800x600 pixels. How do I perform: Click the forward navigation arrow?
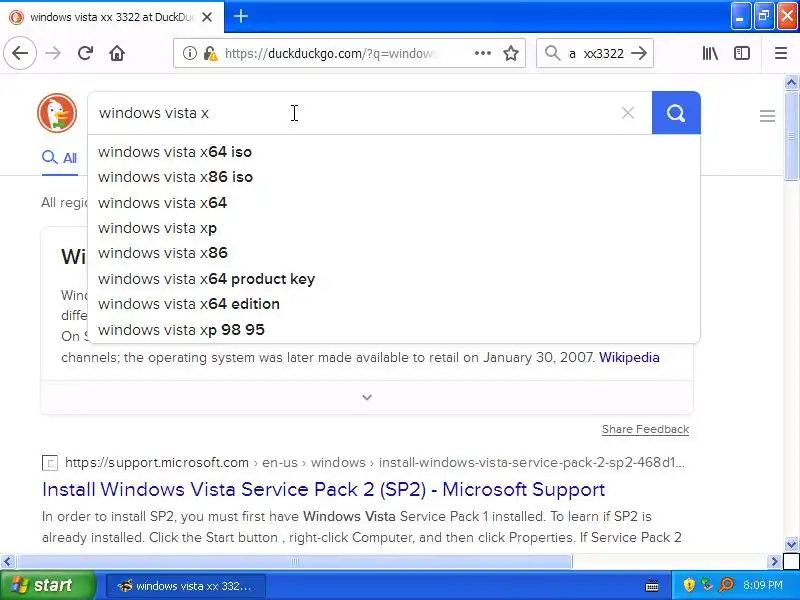[53, 53]
